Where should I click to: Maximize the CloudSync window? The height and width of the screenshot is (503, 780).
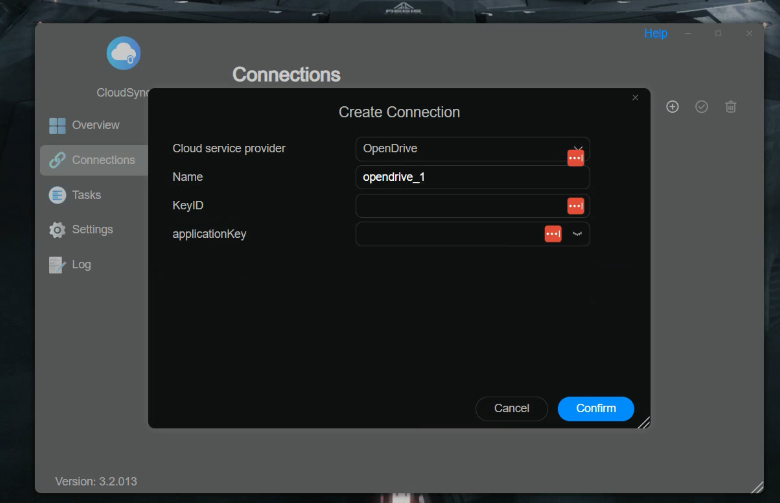(718, 33)
